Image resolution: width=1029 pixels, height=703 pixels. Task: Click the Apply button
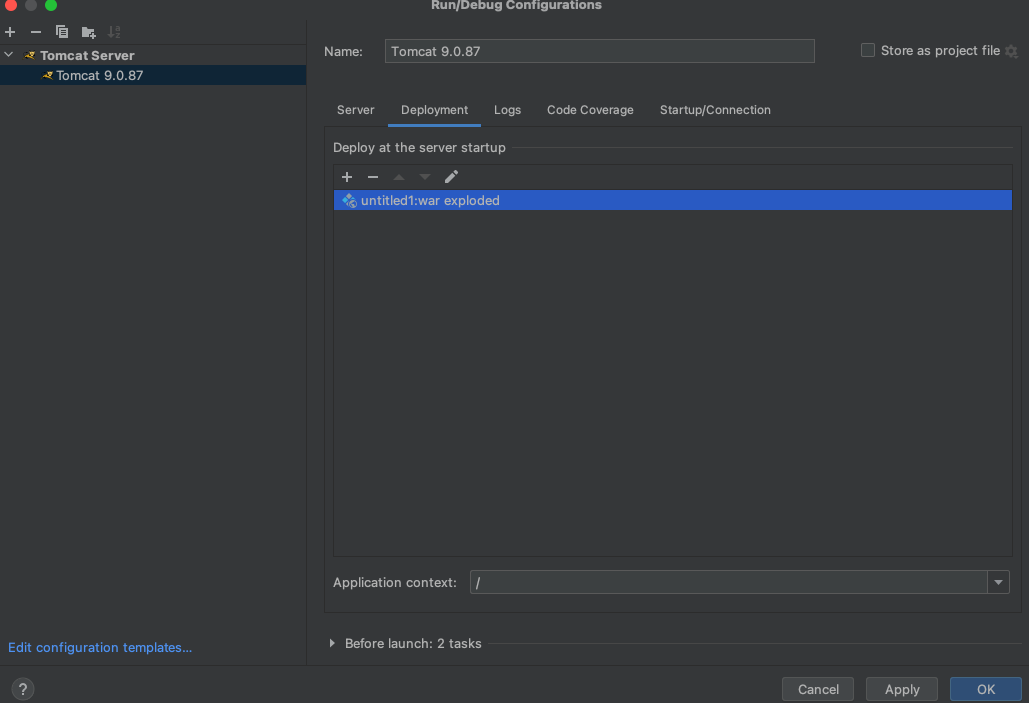point(902,689)
